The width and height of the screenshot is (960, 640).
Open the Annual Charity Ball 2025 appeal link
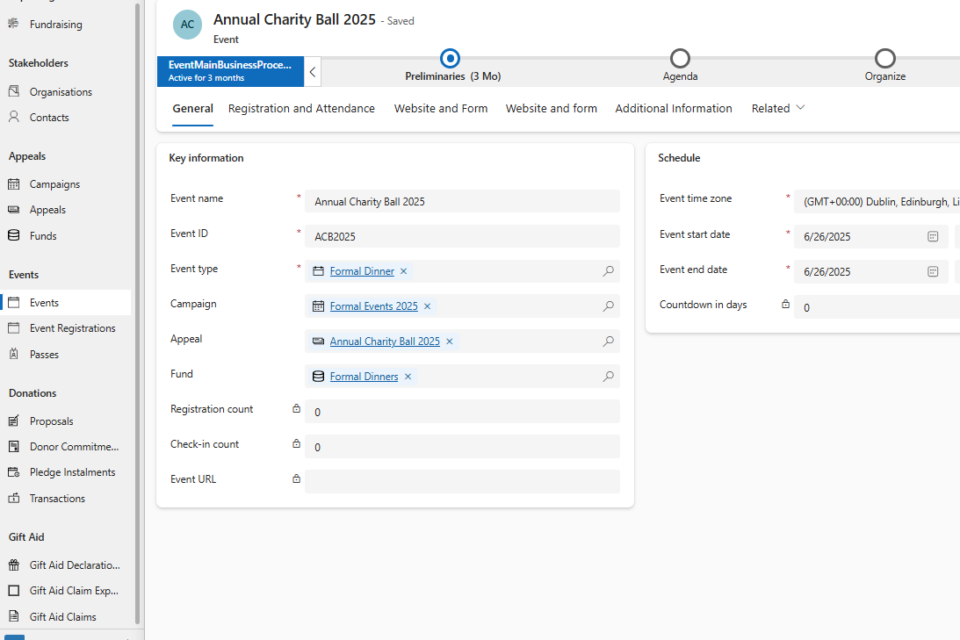(384, 341)
